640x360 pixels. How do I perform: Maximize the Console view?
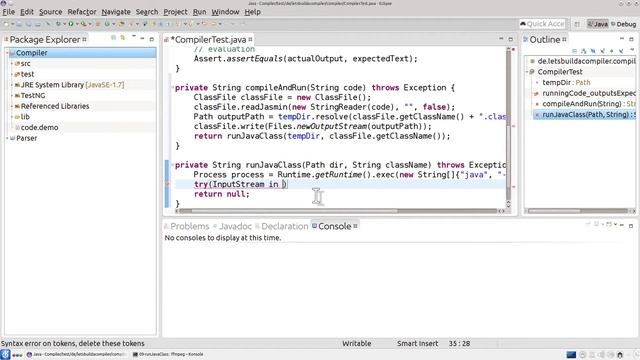631,225
